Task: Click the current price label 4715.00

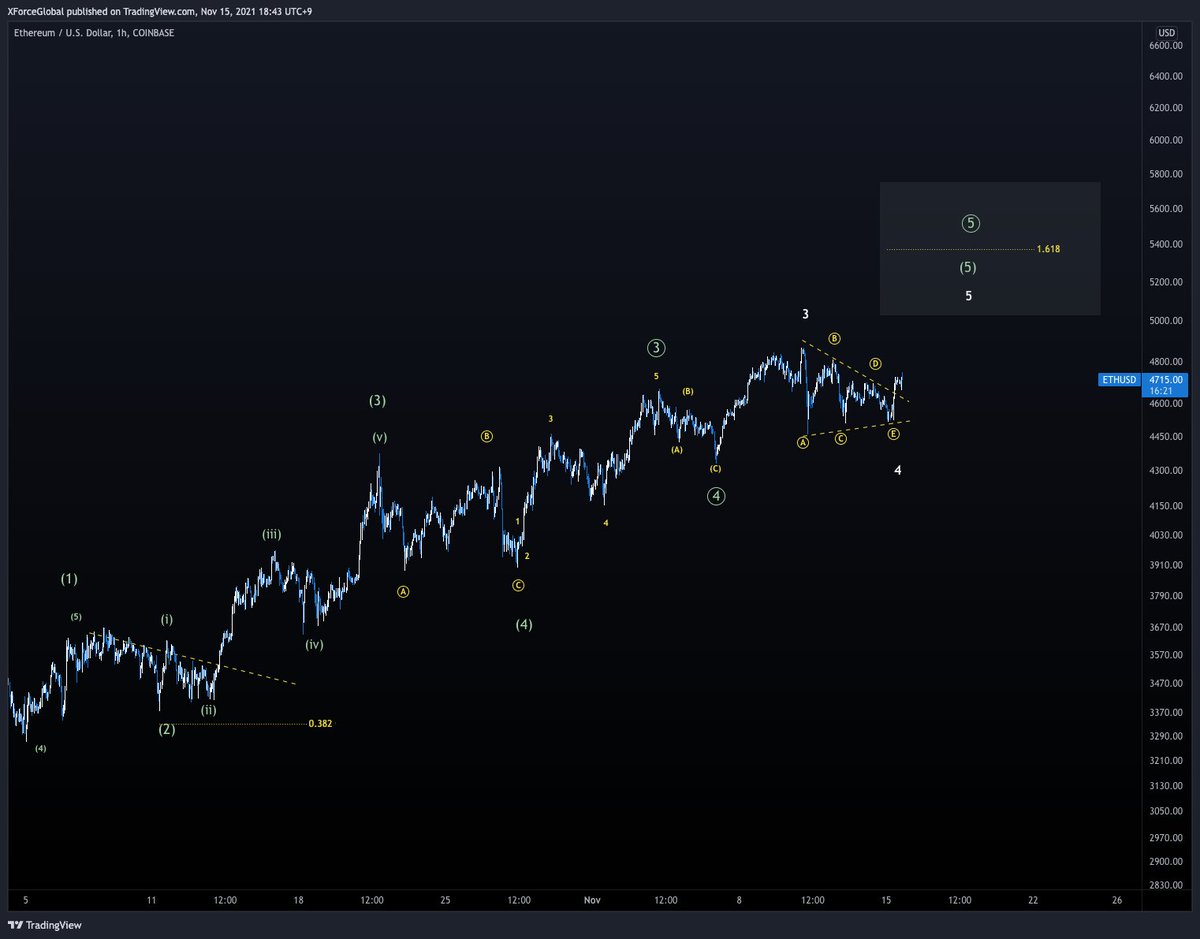Action: pyautogui.click(x=1166, y=380)
